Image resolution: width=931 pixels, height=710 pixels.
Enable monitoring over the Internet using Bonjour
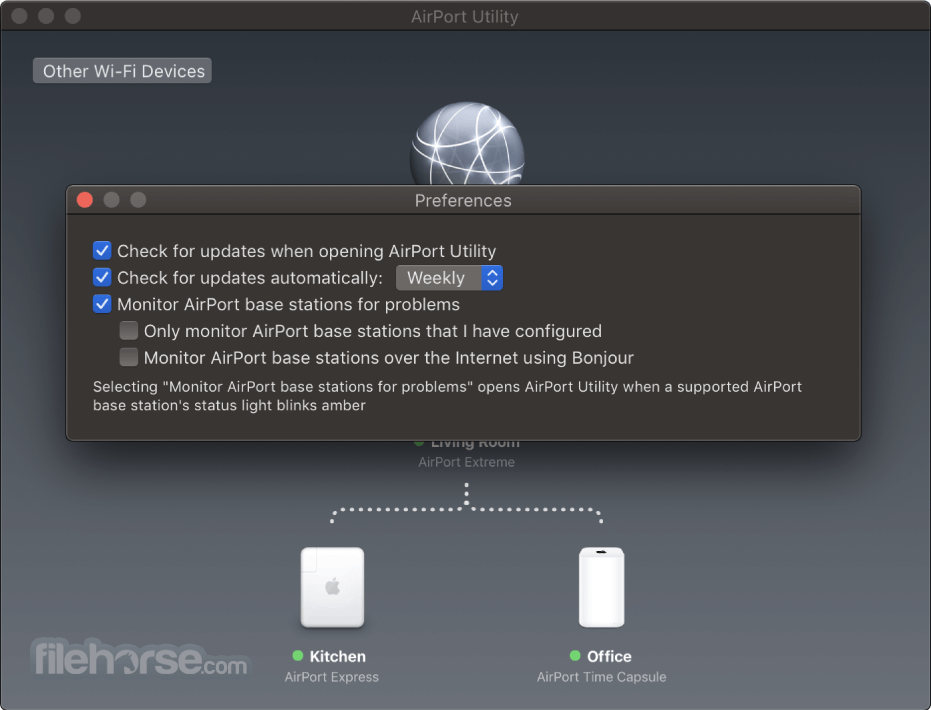[129, 357]
